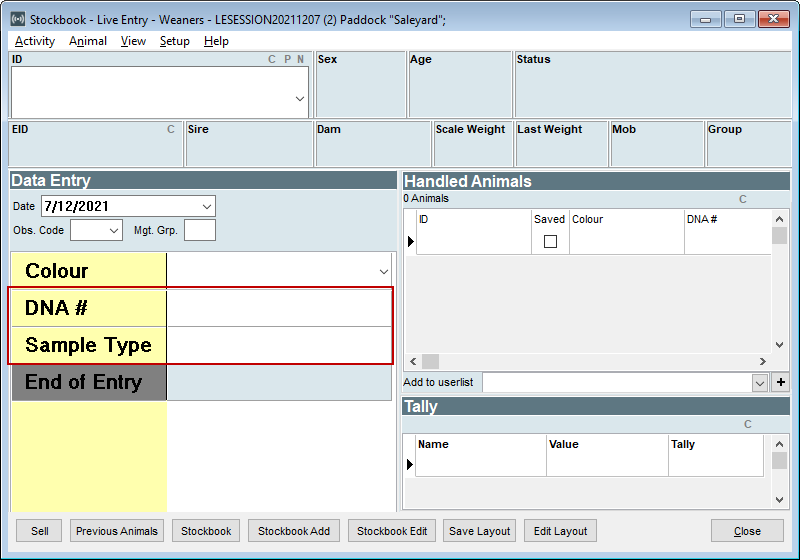Click the End of Entry row label

(x=89, y=382)
